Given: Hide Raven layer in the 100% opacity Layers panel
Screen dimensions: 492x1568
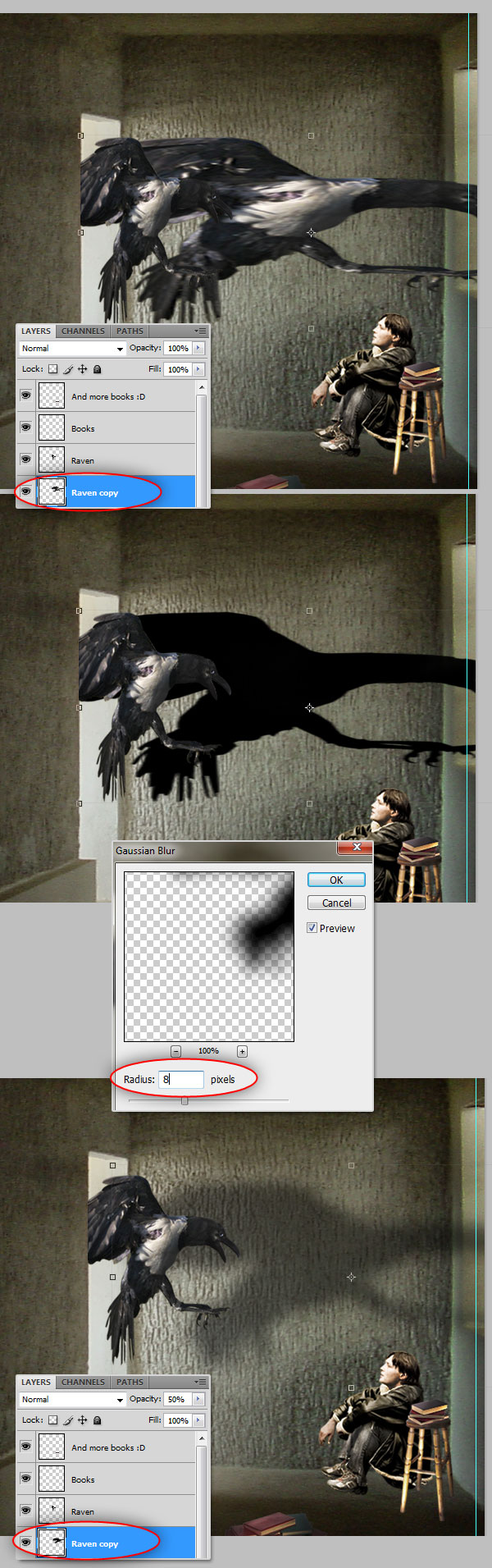Looking at the screenshot, I should pos(26,459).
